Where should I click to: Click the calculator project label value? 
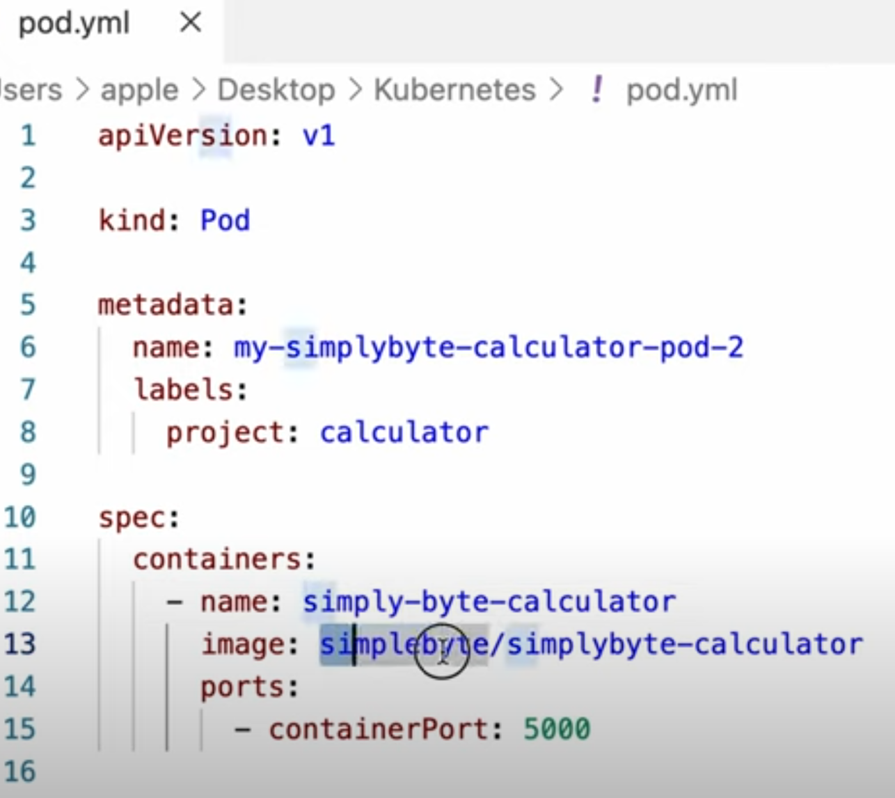pyautogui.click(x=404, y=432)
